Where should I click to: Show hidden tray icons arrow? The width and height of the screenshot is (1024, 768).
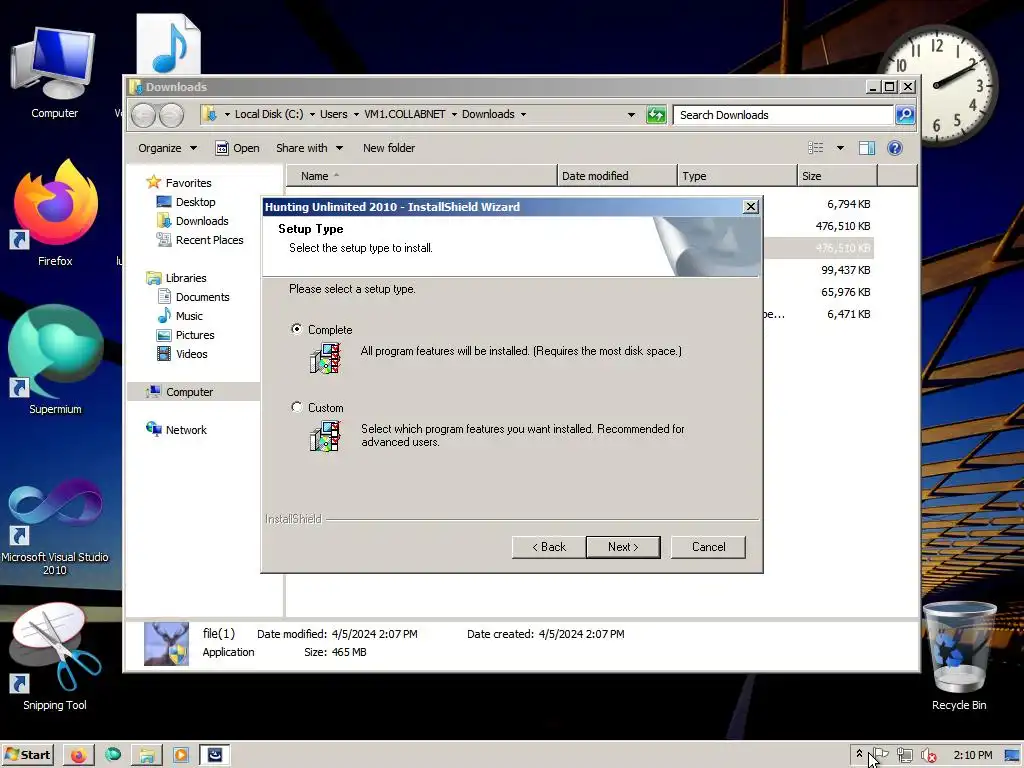(x=859, y=754)
